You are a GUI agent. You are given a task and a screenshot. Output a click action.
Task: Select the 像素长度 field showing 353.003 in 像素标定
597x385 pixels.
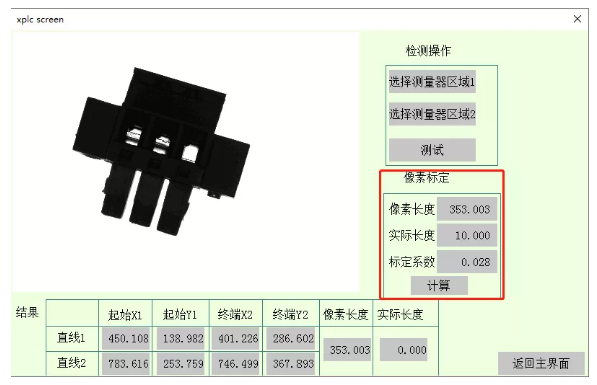467,209
